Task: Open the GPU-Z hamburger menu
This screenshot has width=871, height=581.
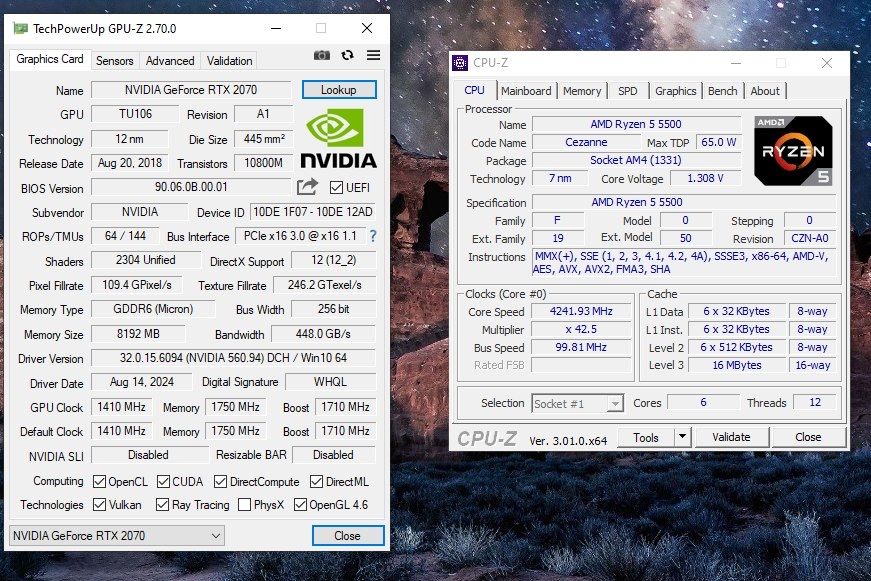Action: [x=374, y=55]
